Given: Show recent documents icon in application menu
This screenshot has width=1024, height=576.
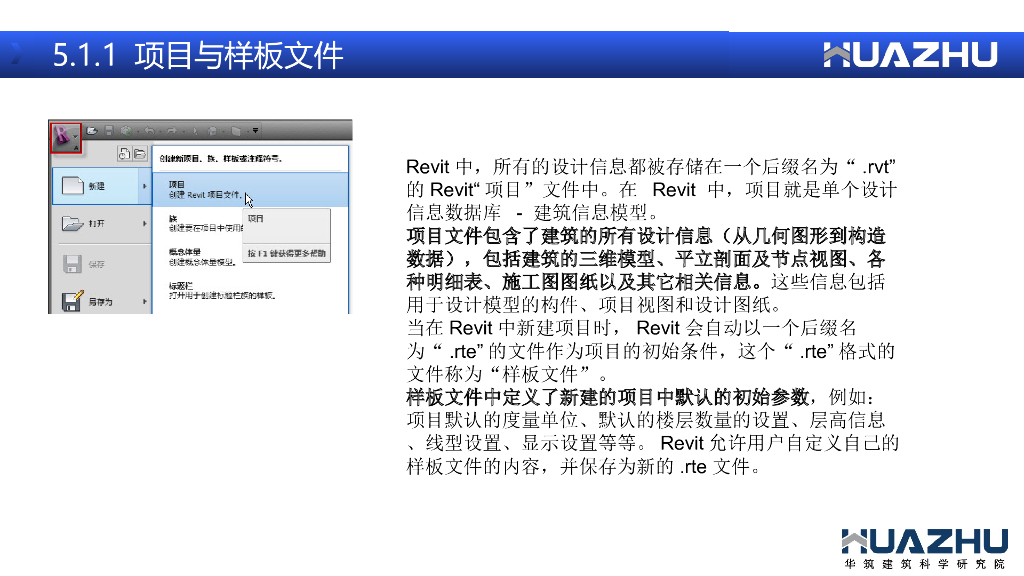Looking at the screenshot, I should (x=124, y=153).
